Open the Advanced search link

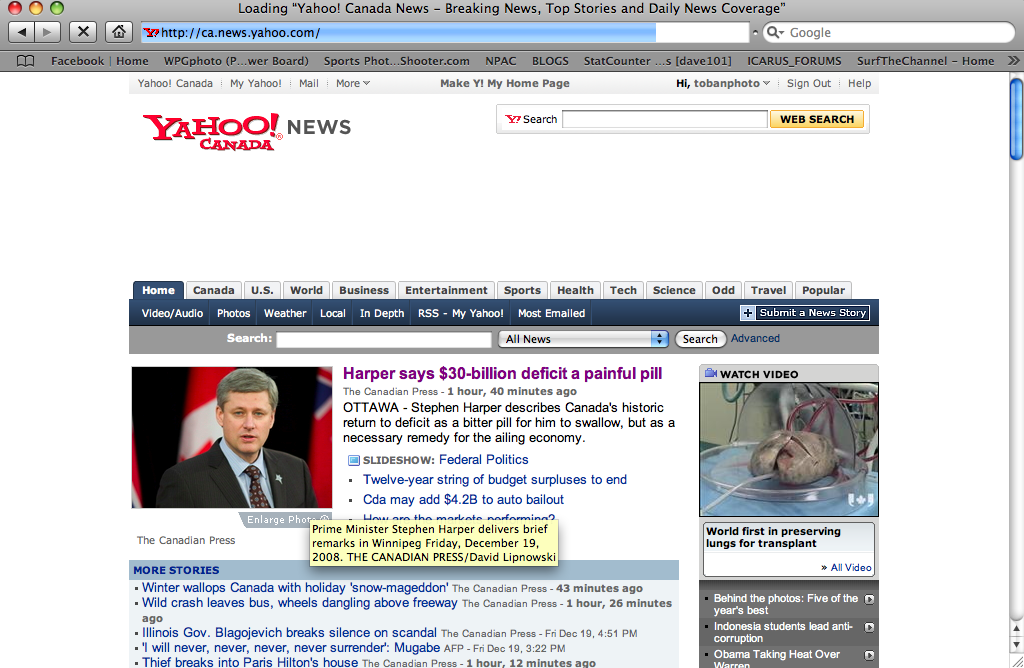755,338
